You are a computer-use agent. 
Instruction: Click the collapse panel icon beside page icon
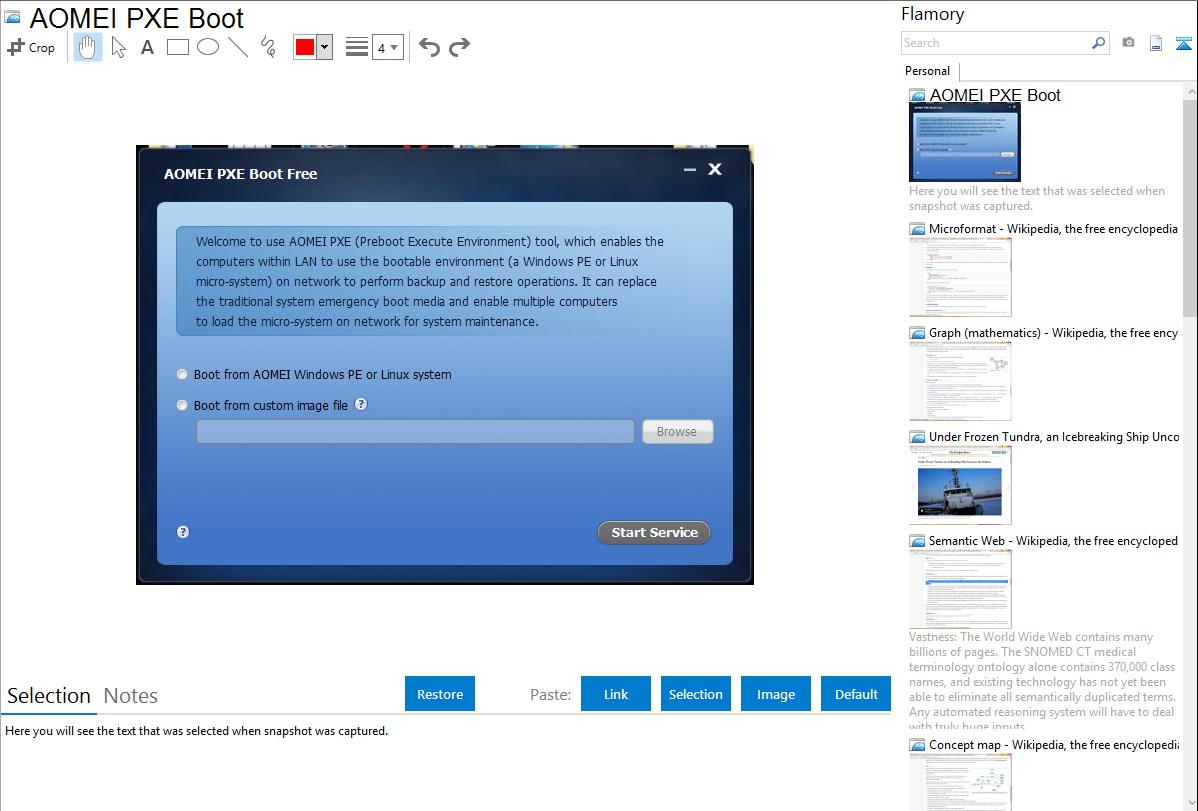tap(1183, 43)
